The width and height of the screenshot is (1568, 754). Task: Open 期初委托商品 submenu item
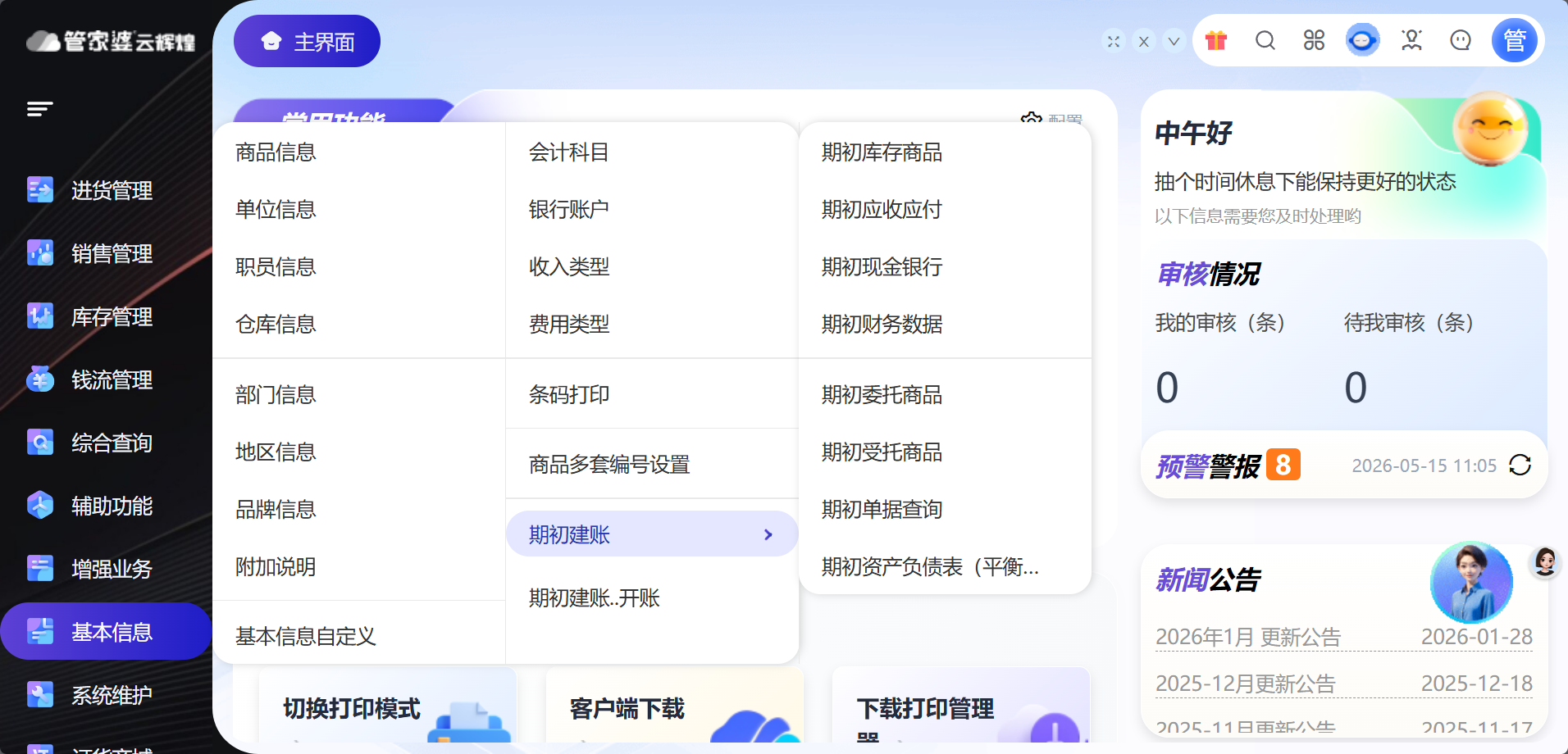[882, 395]
